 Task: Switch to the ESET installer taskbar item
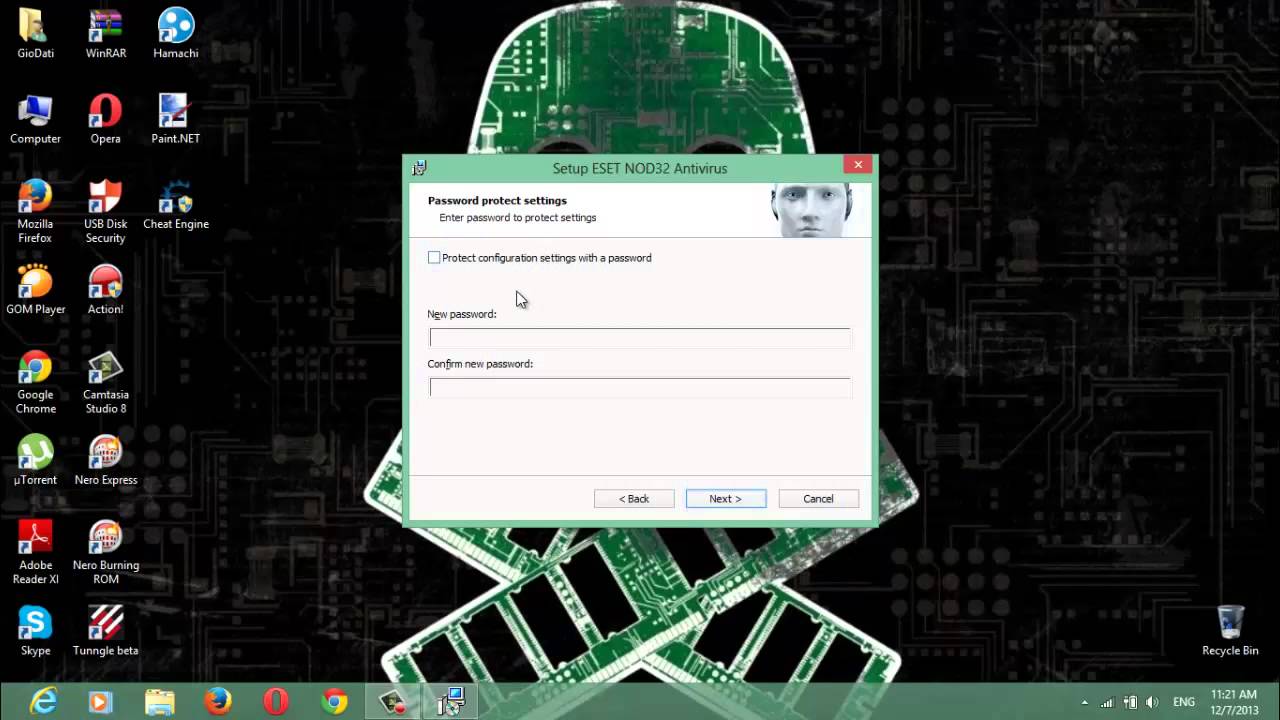coord(451,702)
